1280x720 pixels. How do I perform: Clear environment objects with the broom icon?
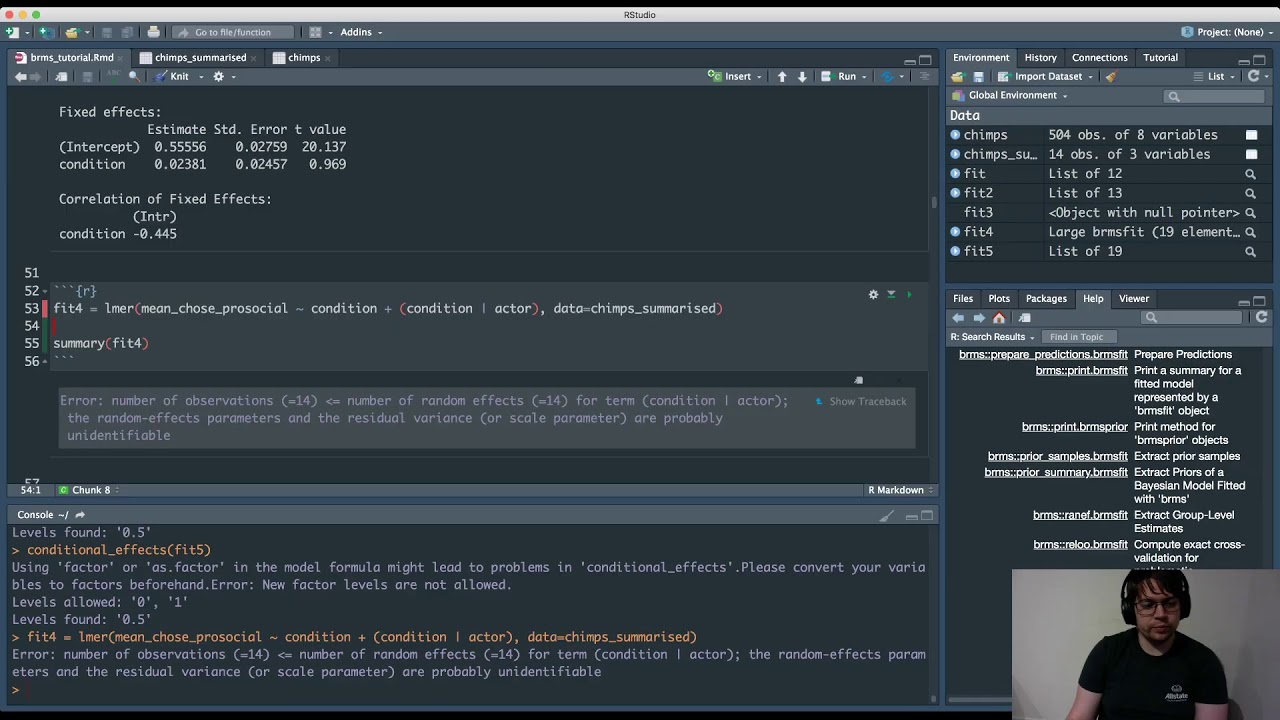pyautogui.click(x=1111, y=77)
